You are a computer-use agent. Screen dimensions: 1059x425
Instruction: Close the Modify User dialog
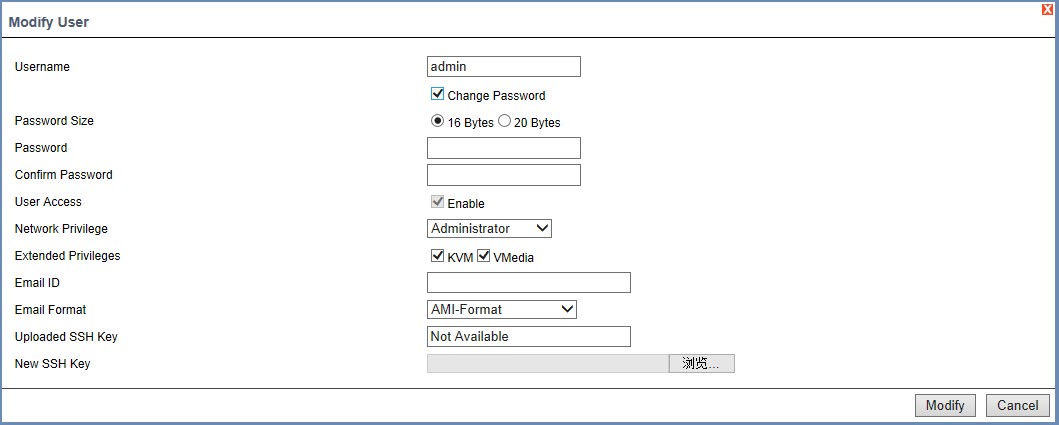point(1048,8)
